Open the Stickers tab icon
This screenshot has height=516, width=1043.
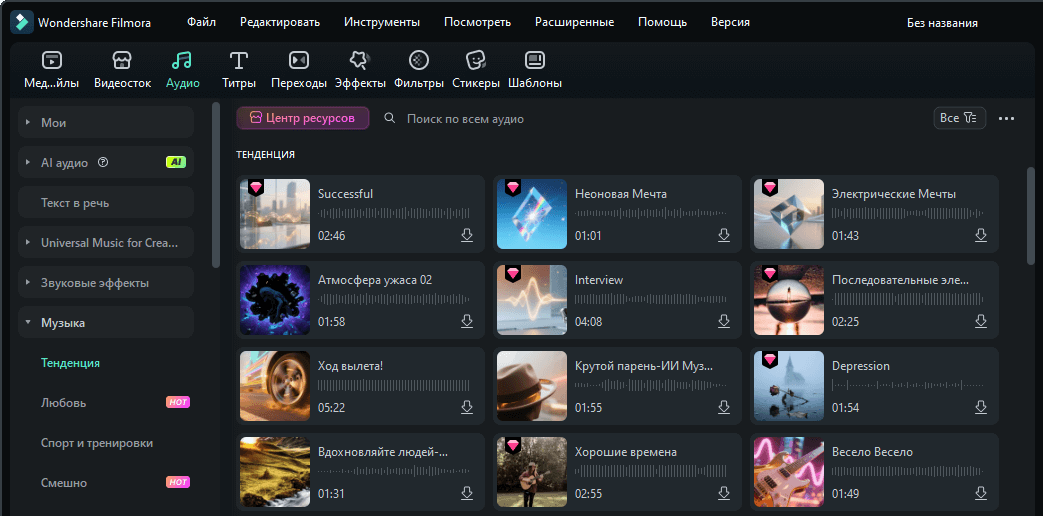[x=476, y=61]
